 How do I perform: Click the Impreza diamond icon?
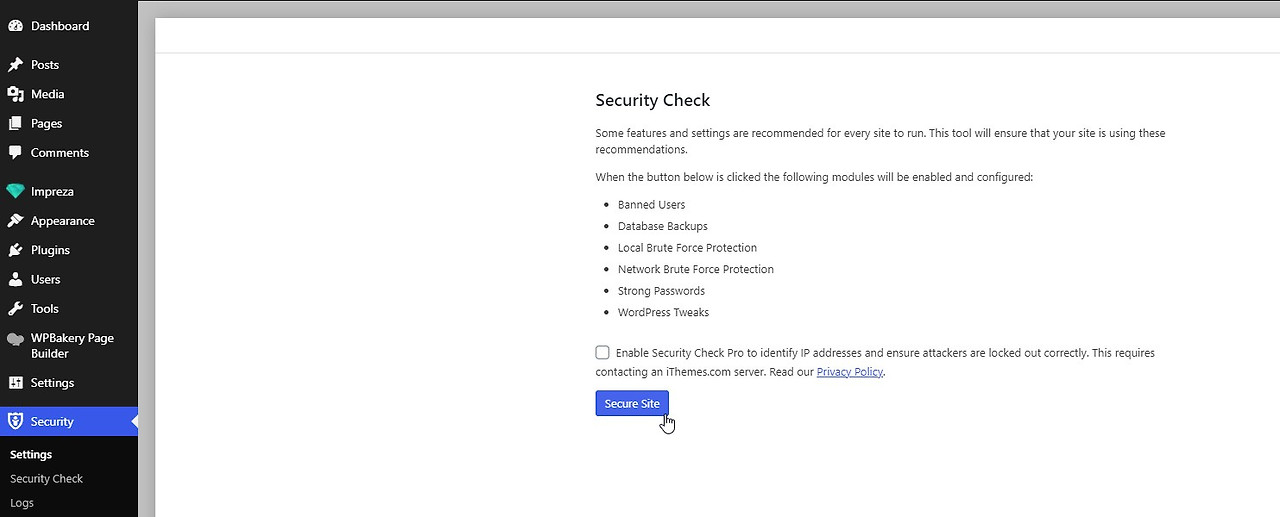(15, 192)
